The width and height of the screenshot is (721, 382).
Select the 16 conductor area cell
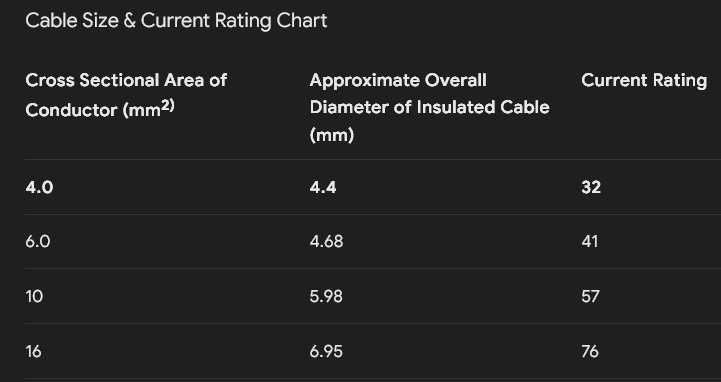[34, 352]
